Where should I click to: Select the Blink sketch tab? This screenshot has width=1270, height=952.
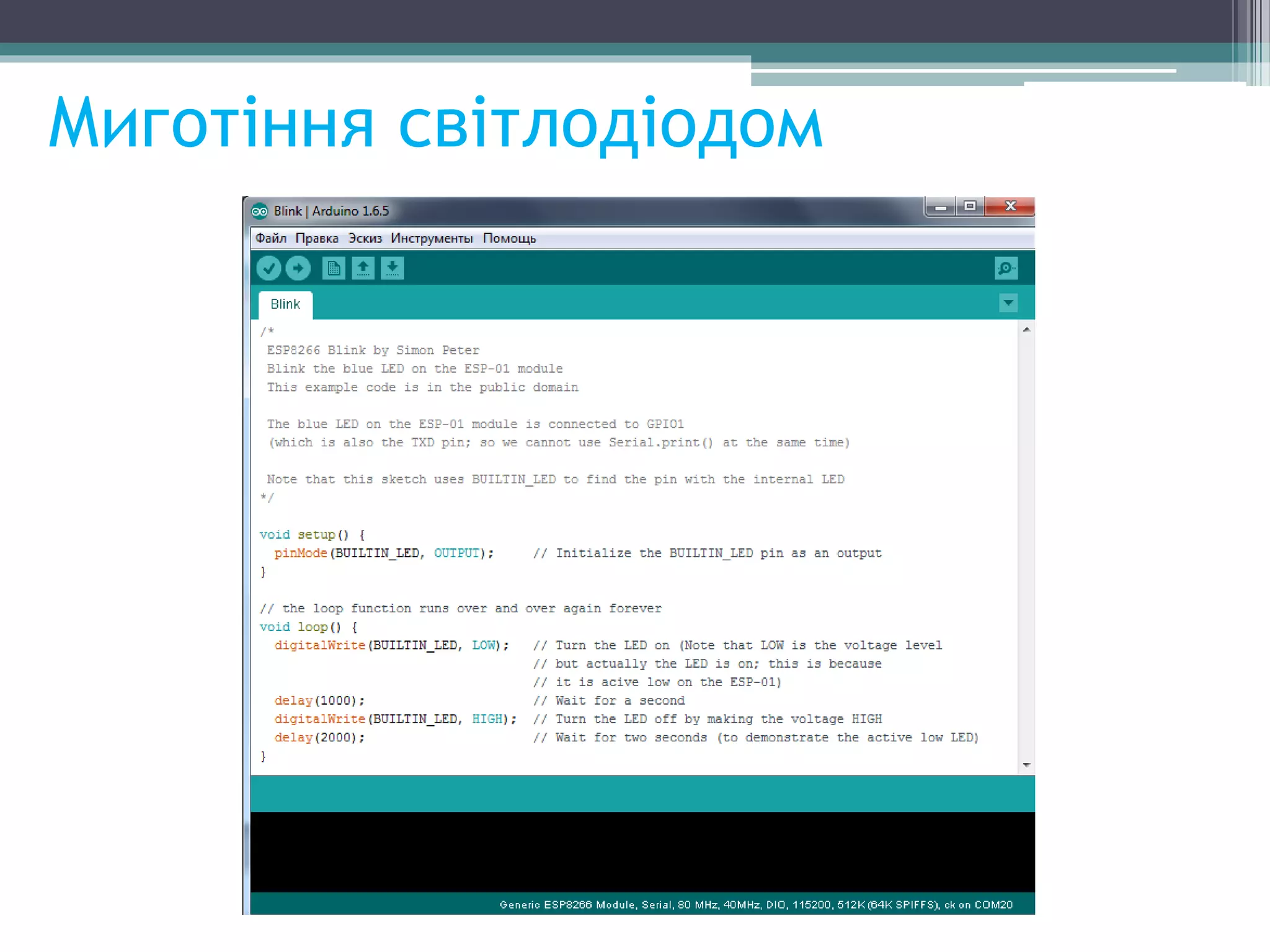(x=285, y=304)
